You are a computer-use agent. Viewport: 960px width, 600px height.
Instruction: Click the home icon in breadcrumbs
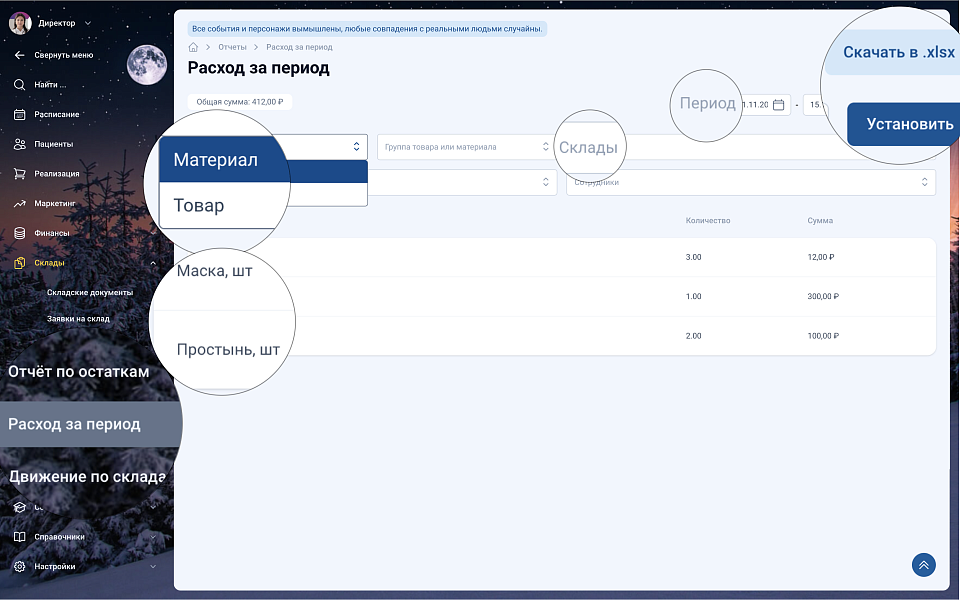(193, 47)
